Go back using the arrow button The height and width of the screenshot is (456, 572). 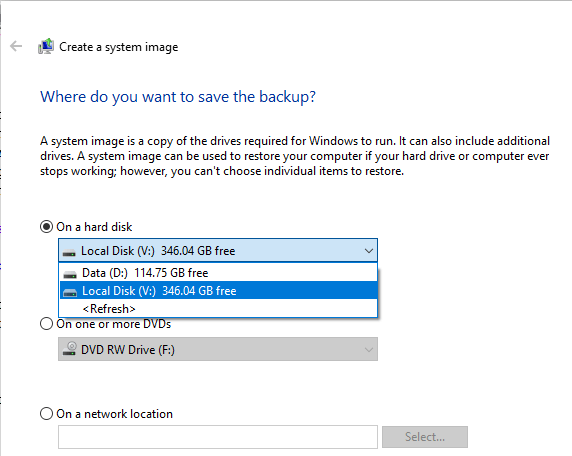(16, 46)
